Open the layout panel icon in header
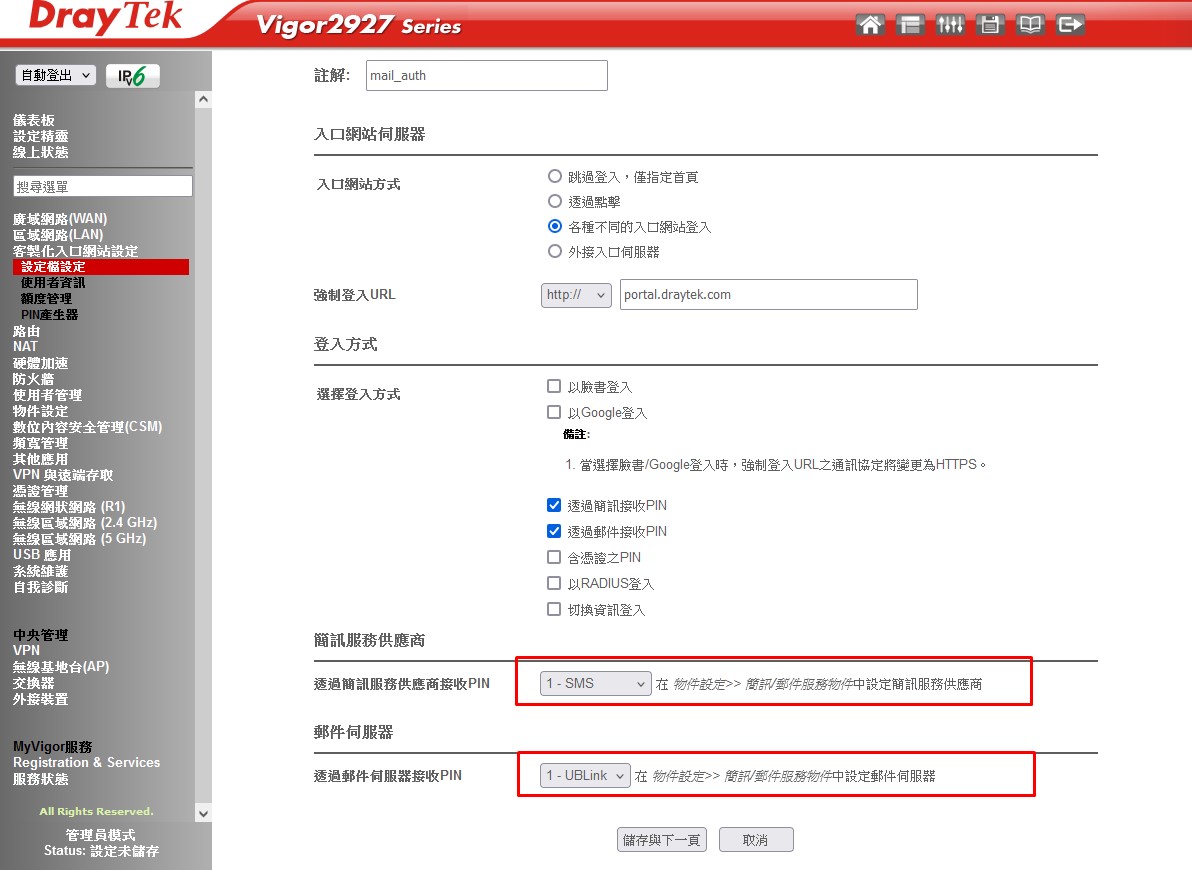 pyautogui.click(x=910, y=25)
